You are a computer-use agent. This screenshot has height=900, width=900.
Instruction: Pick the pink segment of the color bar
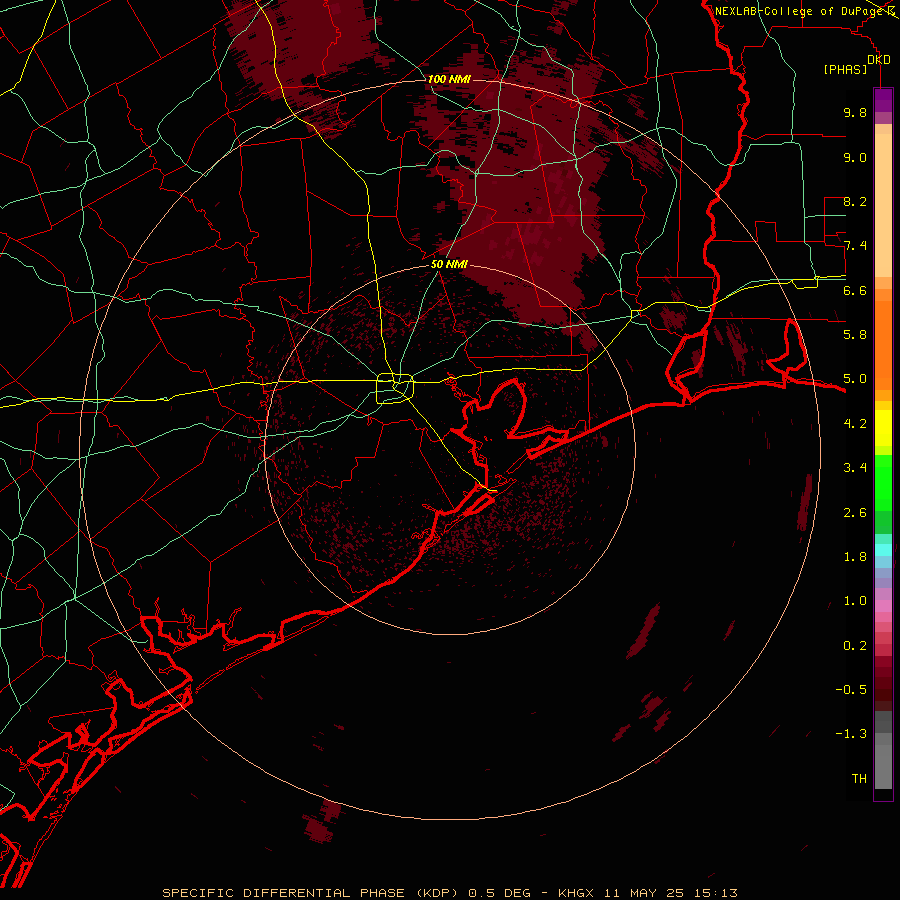[x=883, y=606]
